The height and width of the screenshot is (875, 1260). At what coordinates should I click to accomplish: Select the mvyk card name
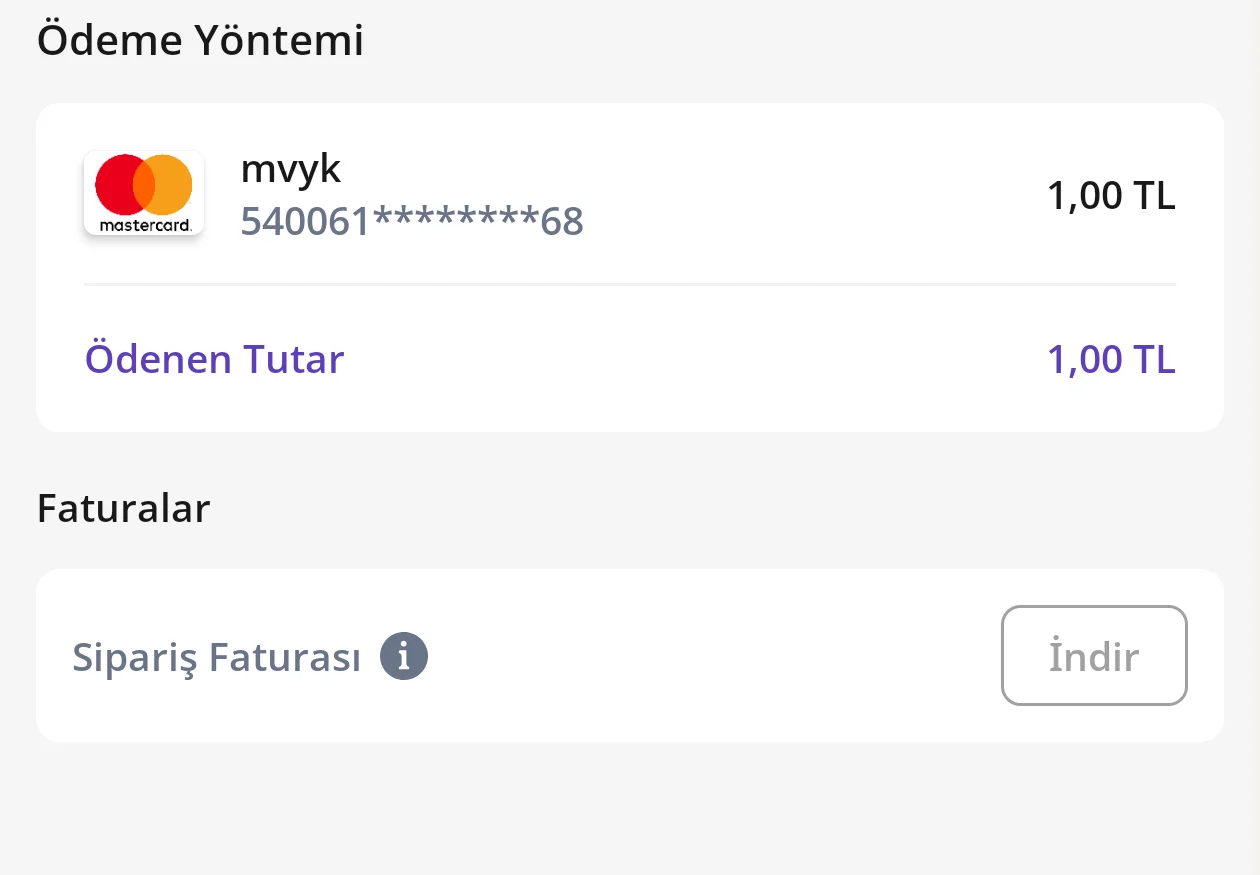coord(291,169)
